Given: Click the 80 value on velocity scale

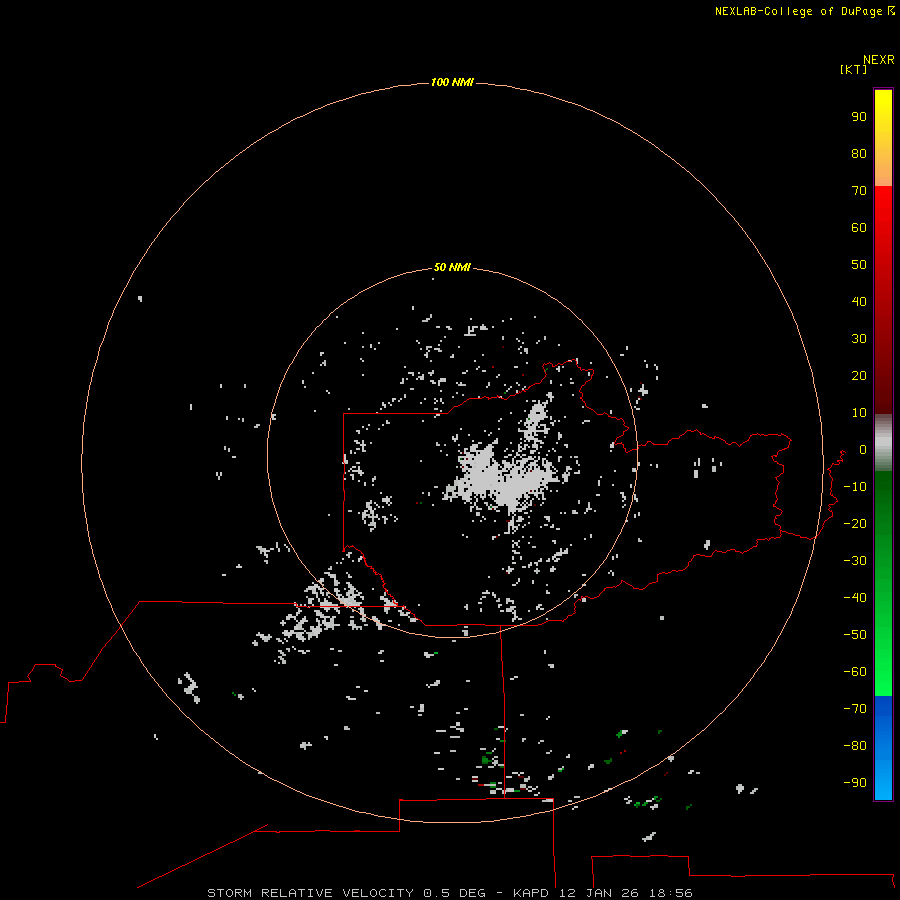Looking at the screenshot, I should point(859,153).
